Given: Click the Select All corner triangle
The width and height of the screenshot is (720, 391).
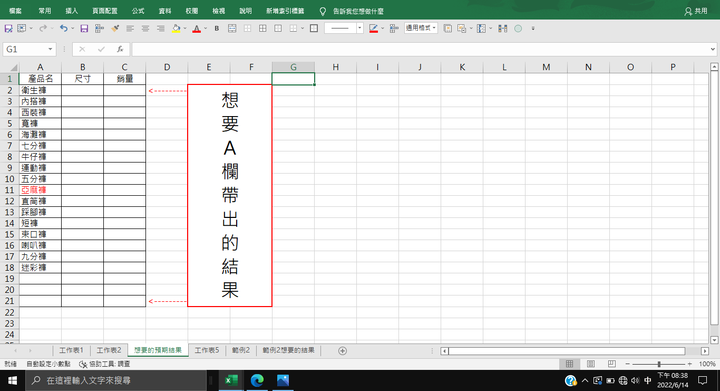Looking at the screenshot, I should [x=13, y=67].
